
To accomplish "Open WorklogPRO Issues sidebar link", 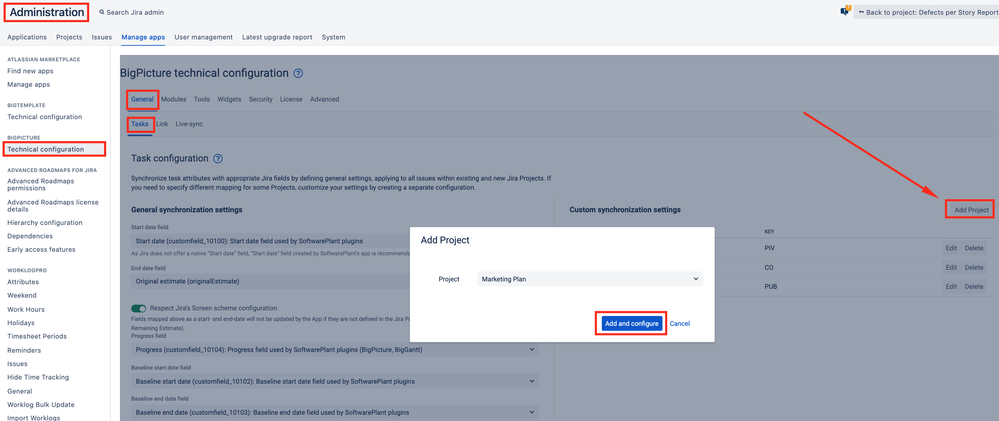I will 17,364.
